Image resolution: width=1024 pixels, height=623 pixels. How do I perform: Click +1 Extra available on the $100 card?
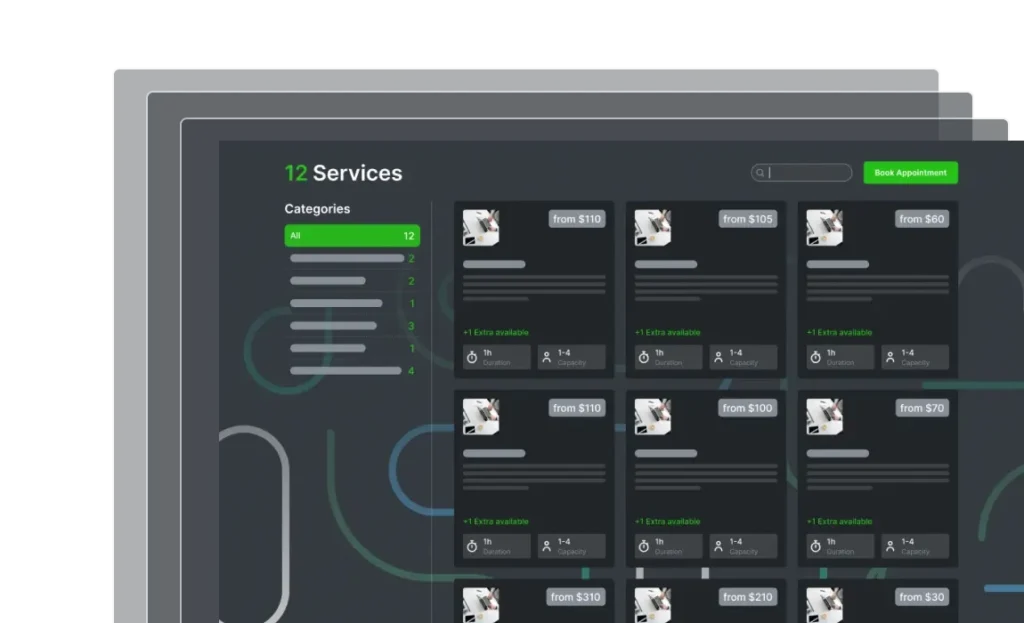[667, 521]
